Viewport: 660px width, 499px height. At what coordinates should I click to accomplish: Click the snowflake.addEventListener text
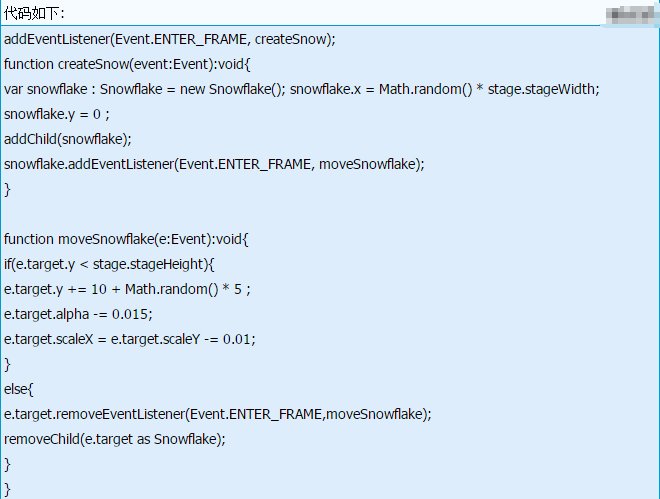tap(88, 164)
